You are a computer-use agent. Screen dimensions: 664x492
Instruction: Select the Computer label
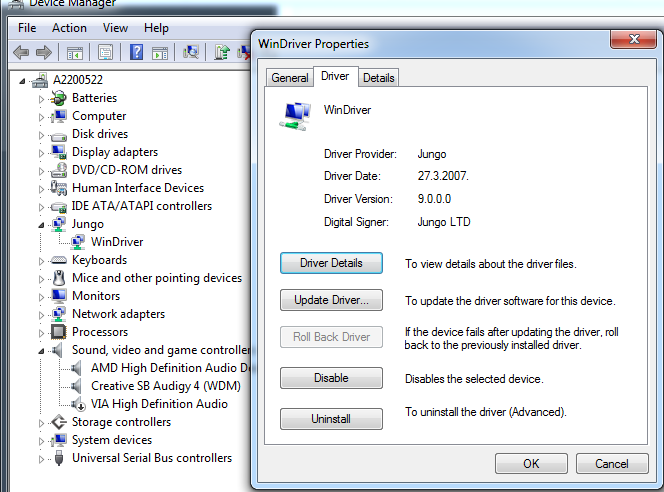coord(99,116)
